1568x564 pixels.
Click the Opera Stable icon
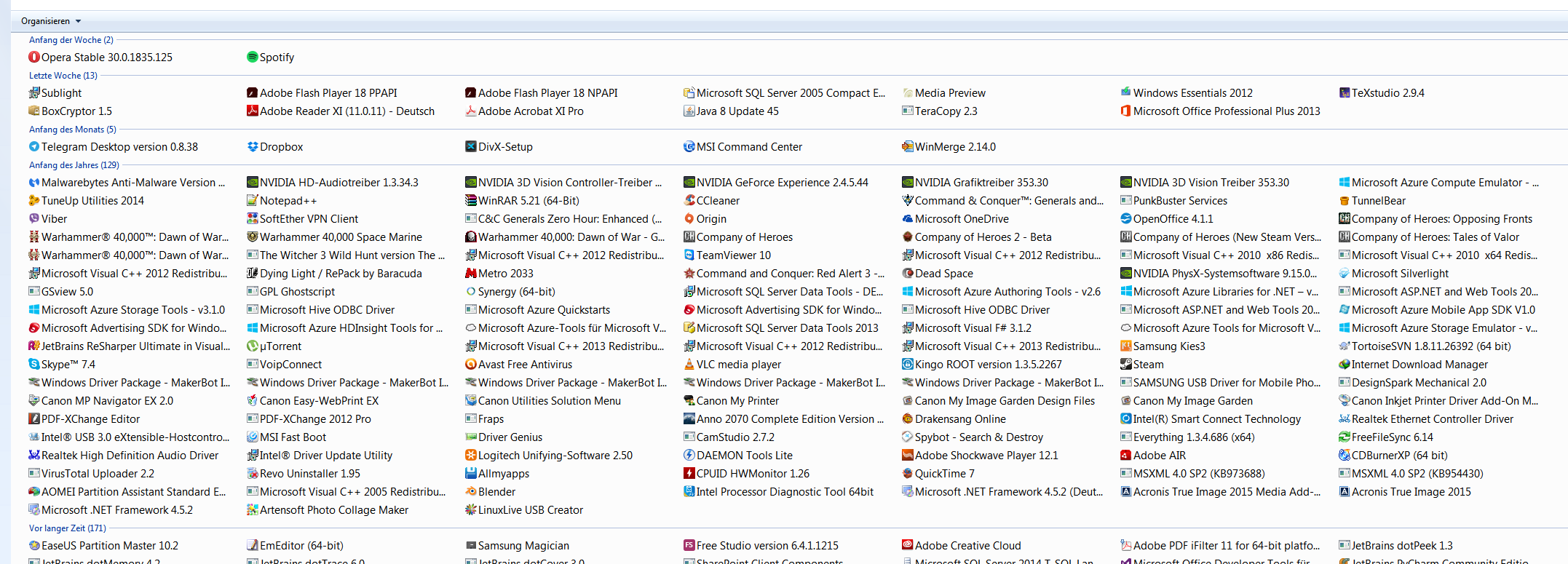click(34, 57)
